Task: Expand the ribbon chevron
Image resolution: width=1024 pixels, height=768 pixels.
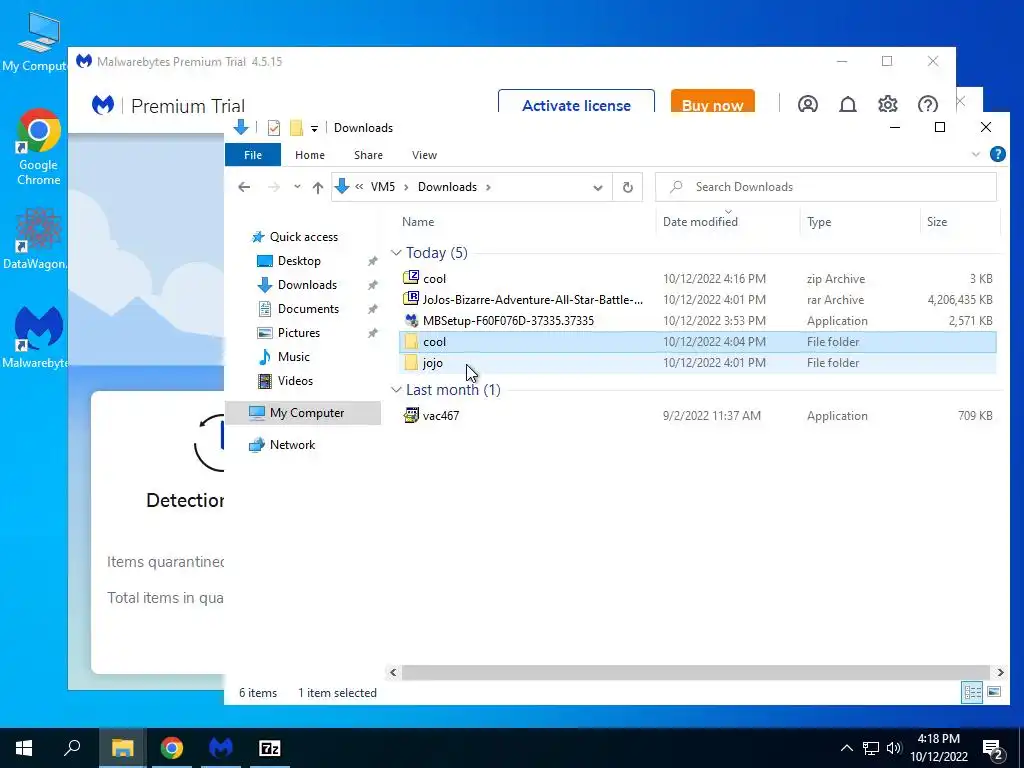Action: pos(976,155)
